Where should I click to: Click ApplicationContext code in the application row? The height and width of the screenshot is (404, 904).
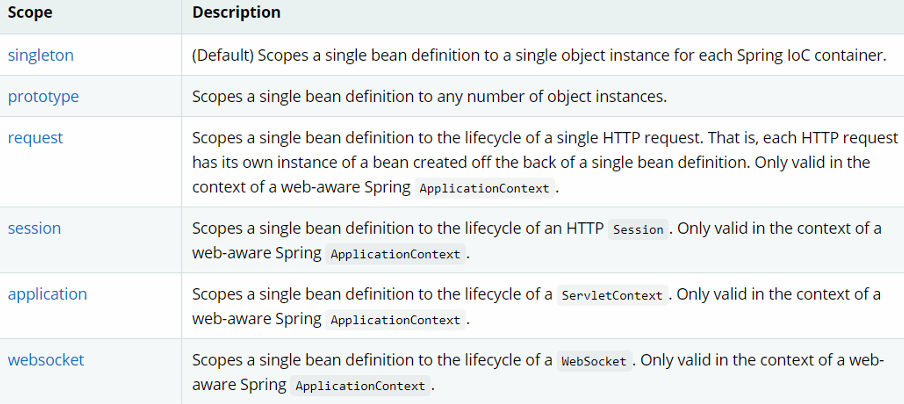click(x=395, y=320)
